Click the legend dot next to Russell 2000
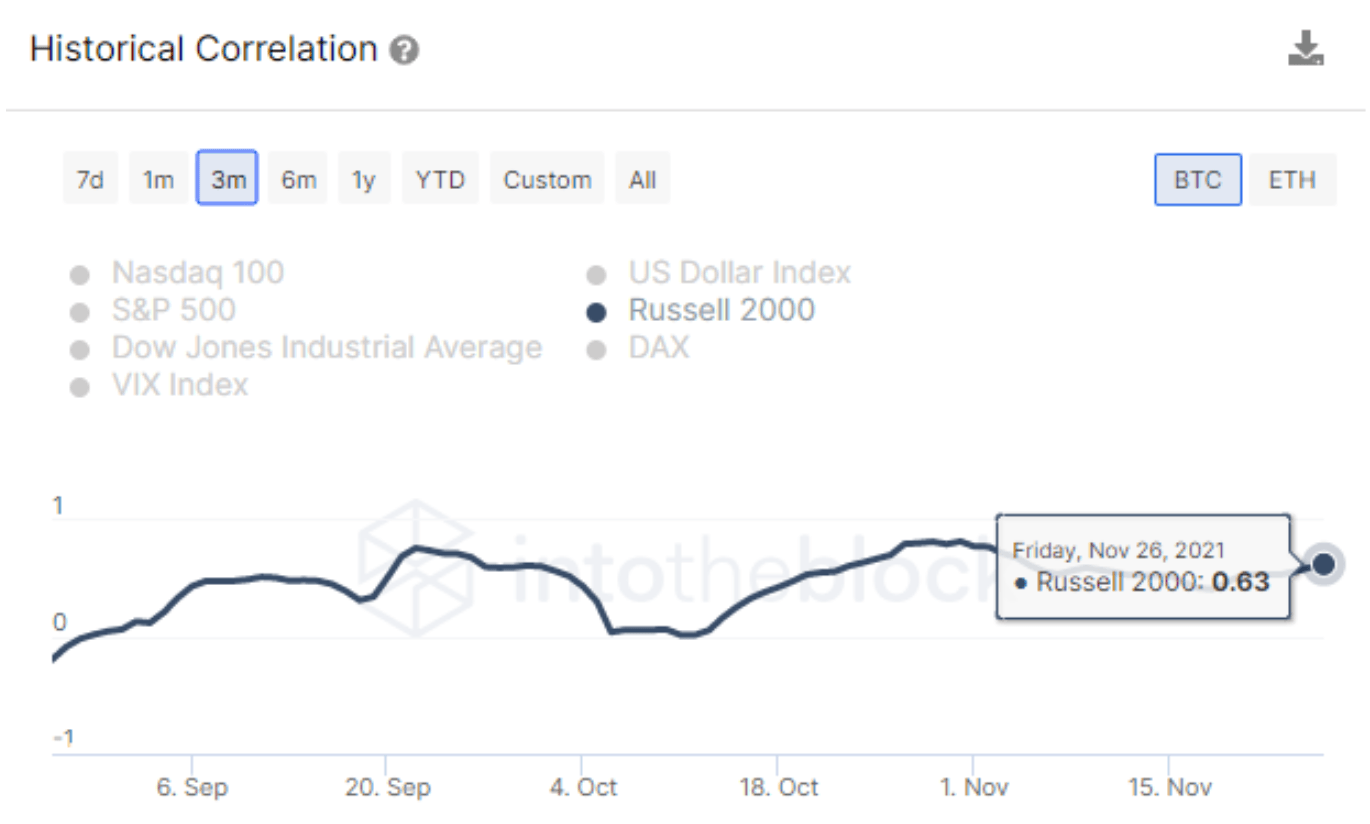The height and width of the screenshot is (824, 1370). point(597,310)
